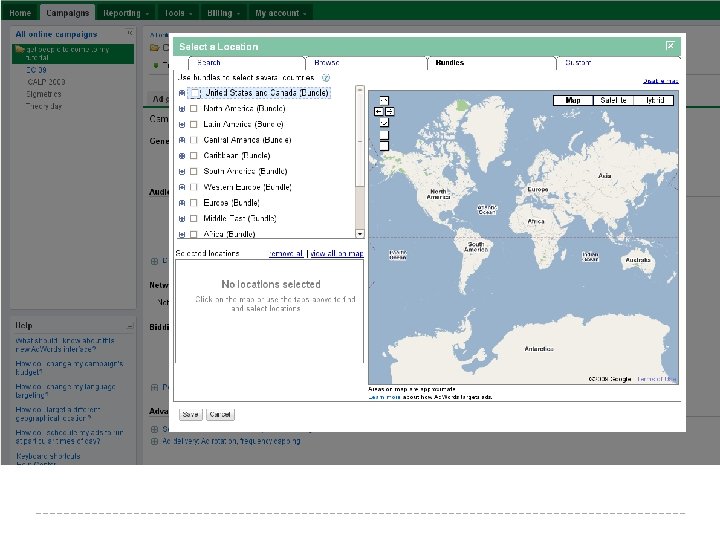Pan the map up with the top arrow
This screenshot has width=720, height=540.
384,101
